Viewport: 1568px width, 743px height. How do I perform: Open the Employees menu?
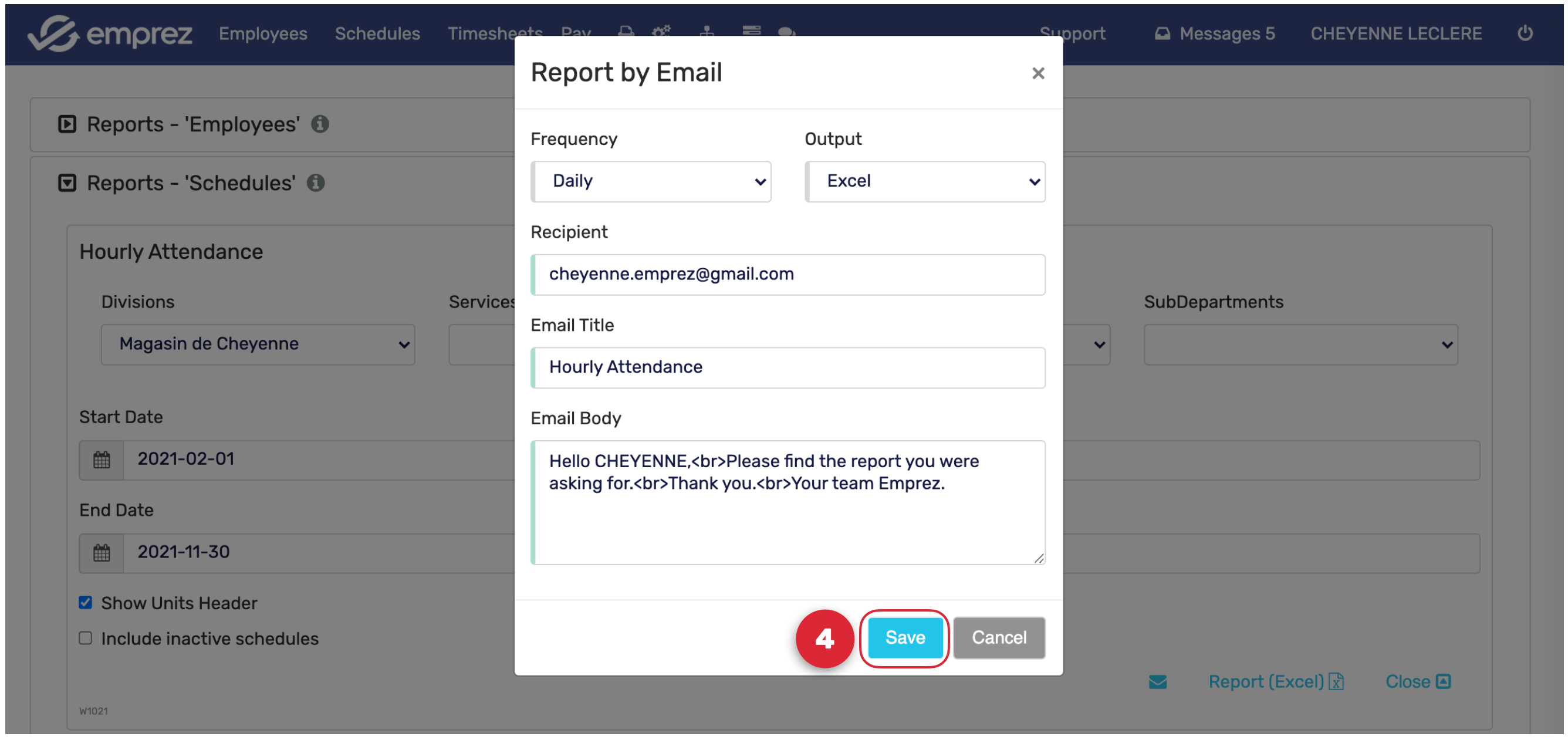263,33
